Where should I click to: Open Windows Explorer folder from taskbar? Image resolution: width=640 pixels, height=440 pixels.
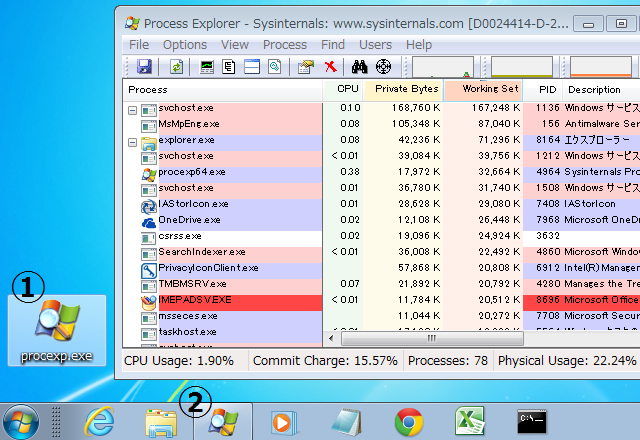pyautogui.click(x=161, y=423)
